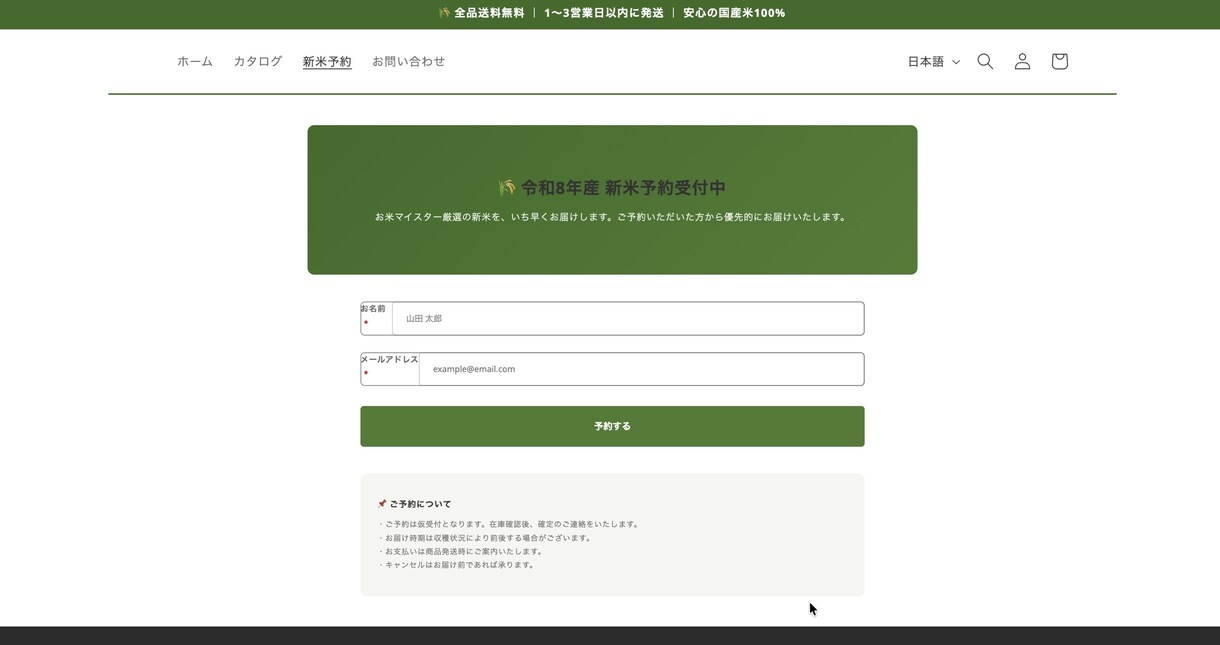Click the キャンセルはお届け前 notice line
The height and width of the screenshot is (645, 1220).
[x=458, y=565]
